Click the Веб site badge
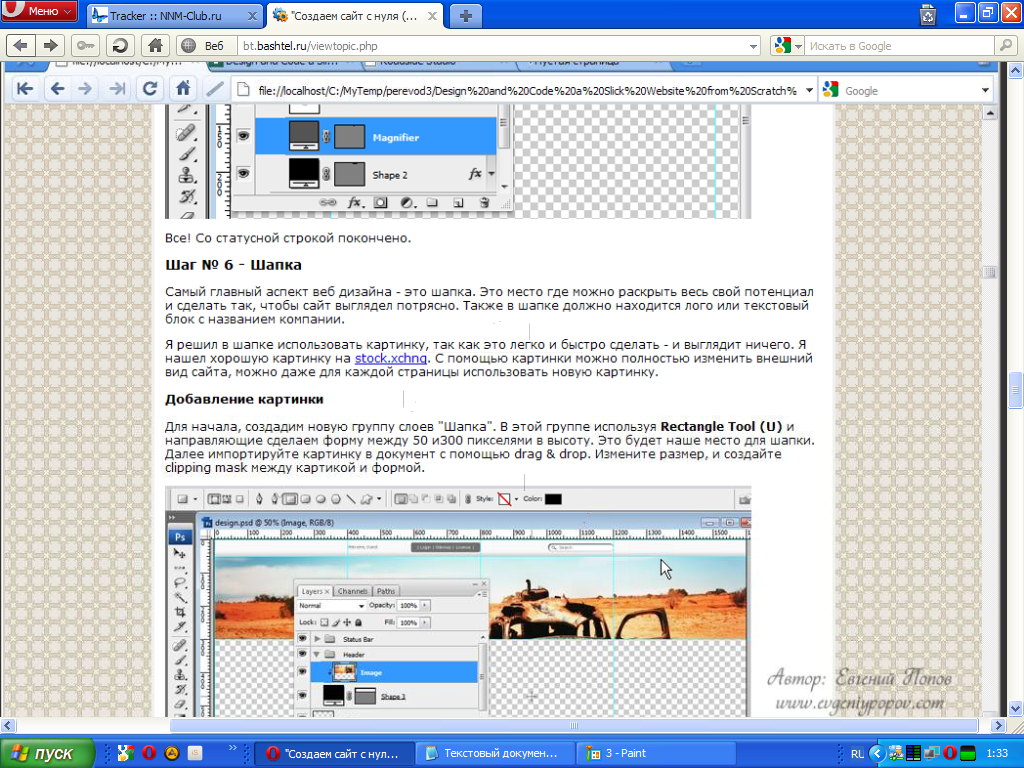1024x768 pixels. [204, 46]
